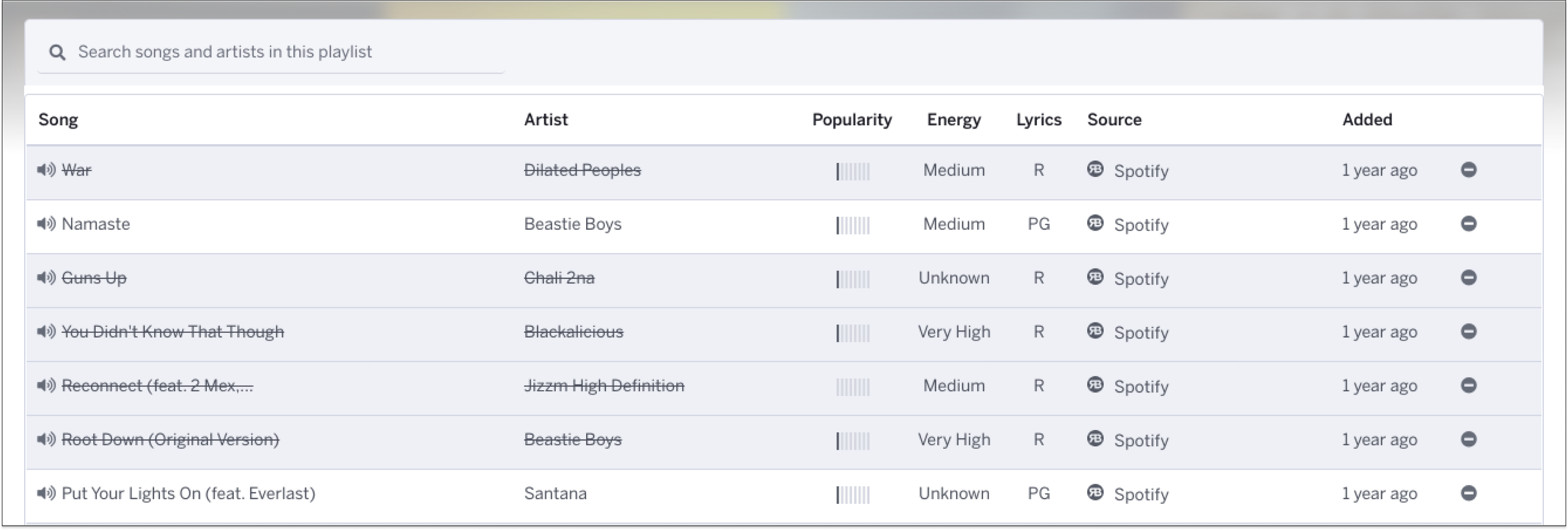This screenshot has height=530, width=1568.
Task: Sort the list by Energy
Action: [x=954, y=119]
